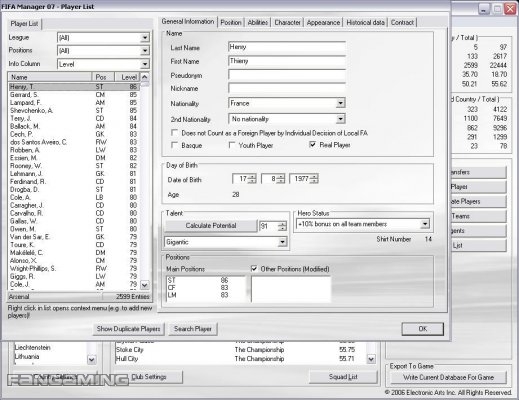Image resolution: width=519 pixels, height=400 pixels.
Task: Sort the list by Pos column header
Action: coord(103,77)
